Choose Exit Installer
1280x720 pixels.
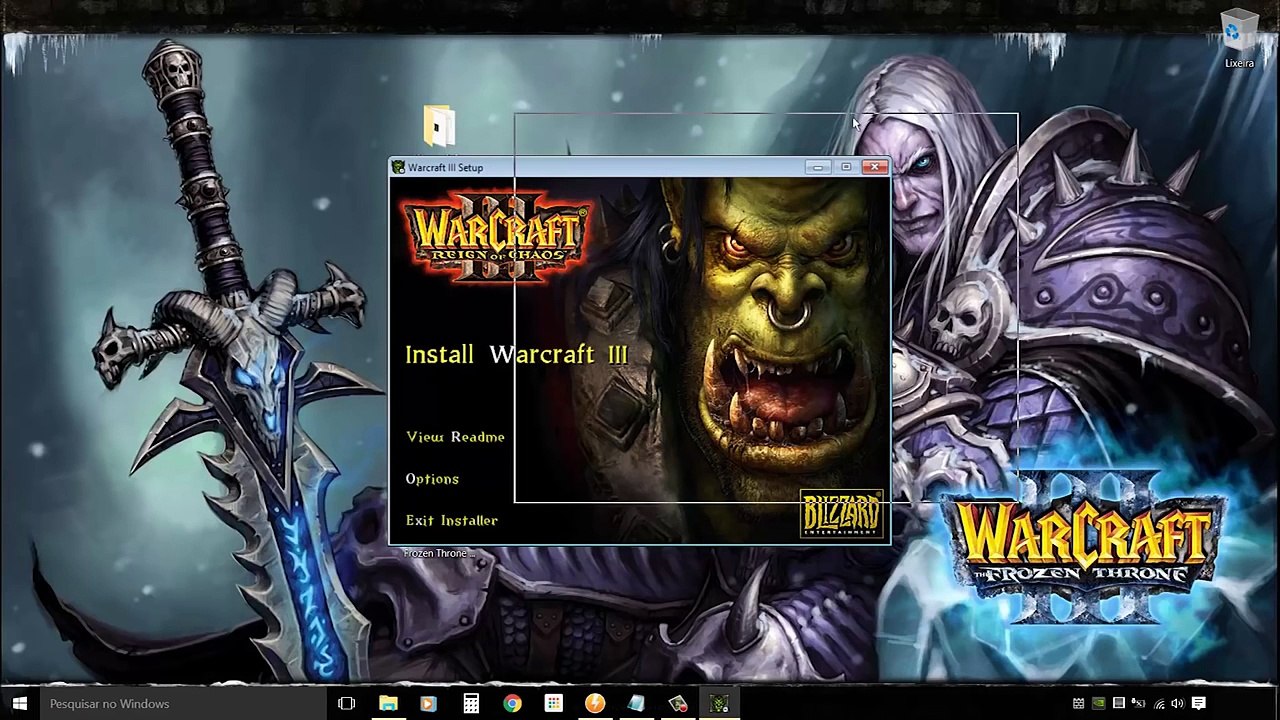(451, 521)
